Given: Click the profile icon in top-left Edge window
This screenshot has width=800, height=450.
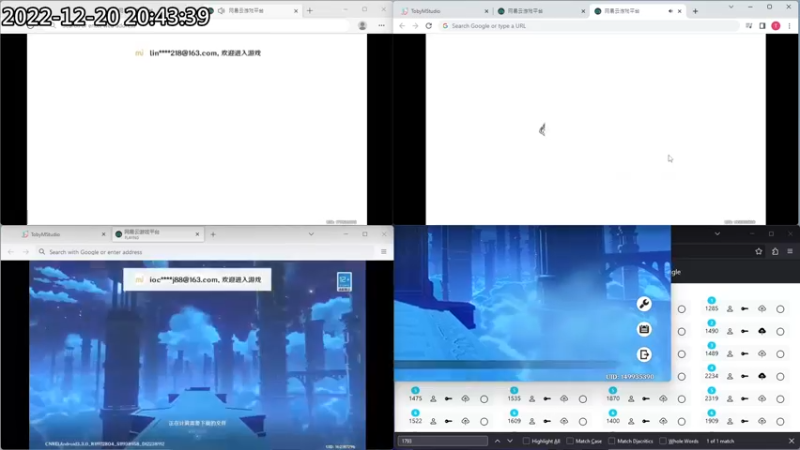Looking at the screenshot, I should (362, 26).
